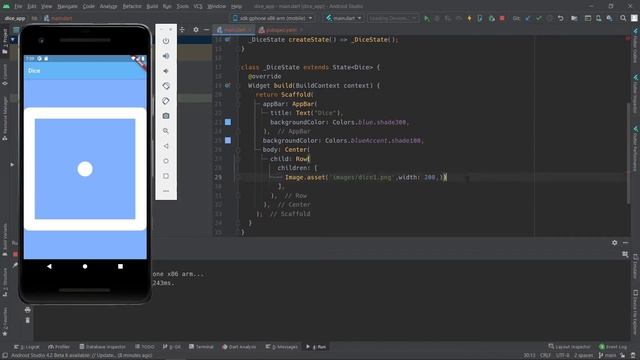The image size is (640, 360).
Task: Toggle fold marker beside Scaffold line
Action: coord(238,95)
